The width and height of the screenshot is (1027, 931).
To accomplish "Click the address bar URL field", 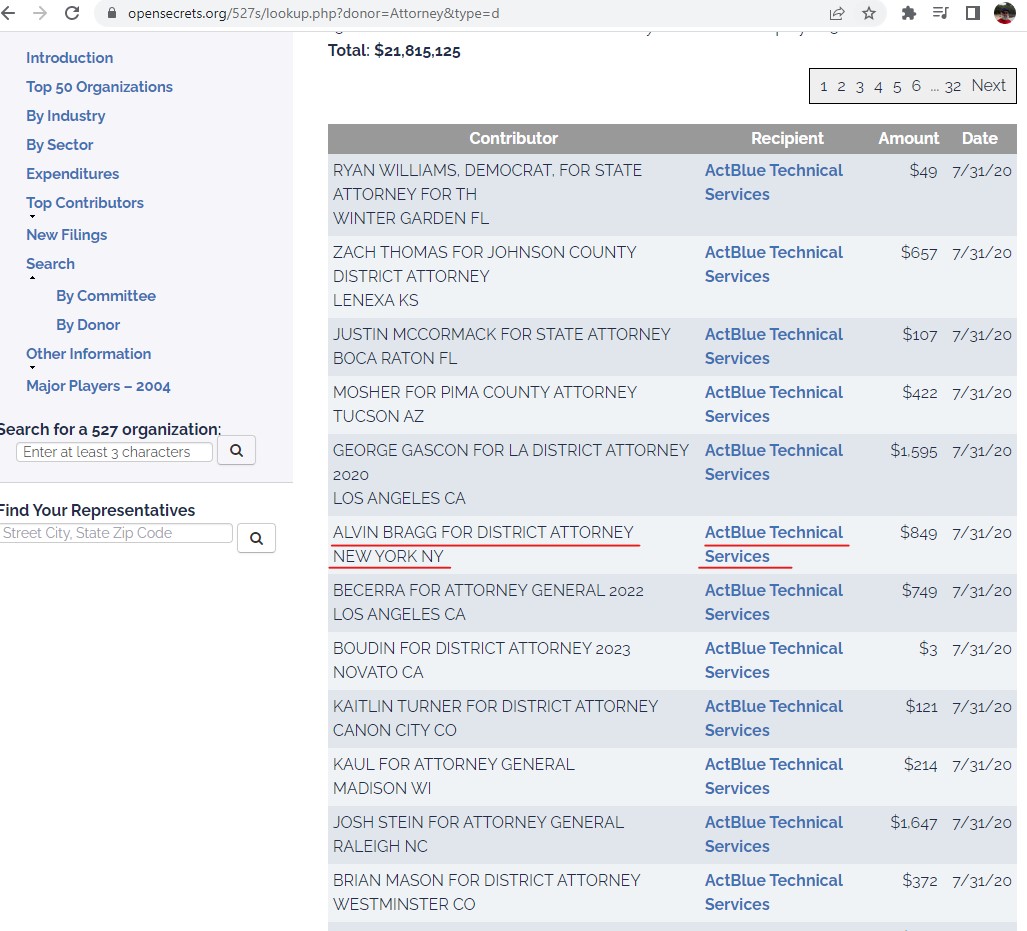I will [458, 13].
